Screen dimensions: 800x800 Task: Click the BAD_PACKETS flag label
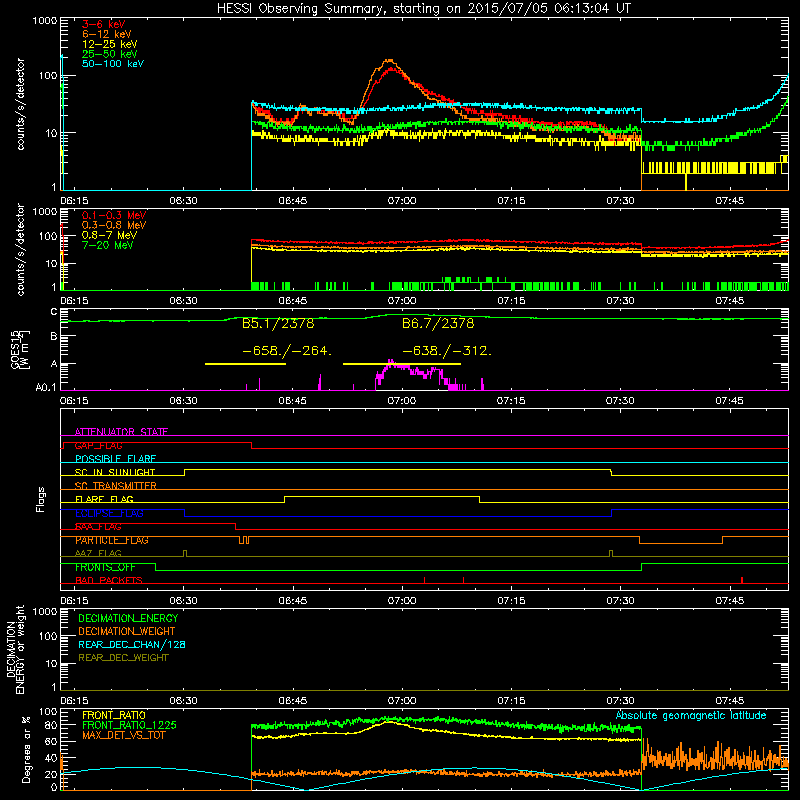click(109, 580)
